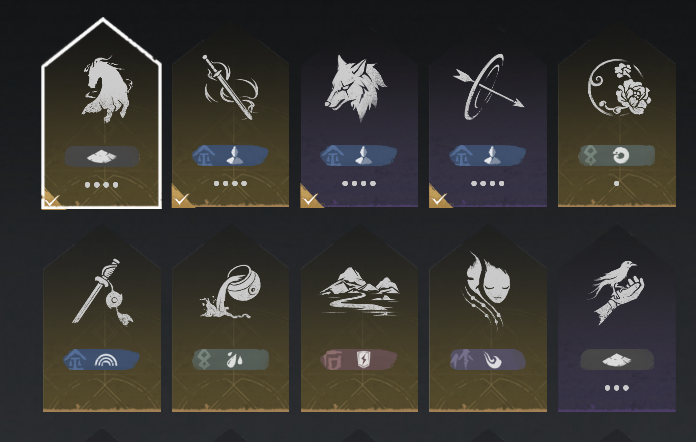Toggle the checkmark on bow card

(439, 198)
